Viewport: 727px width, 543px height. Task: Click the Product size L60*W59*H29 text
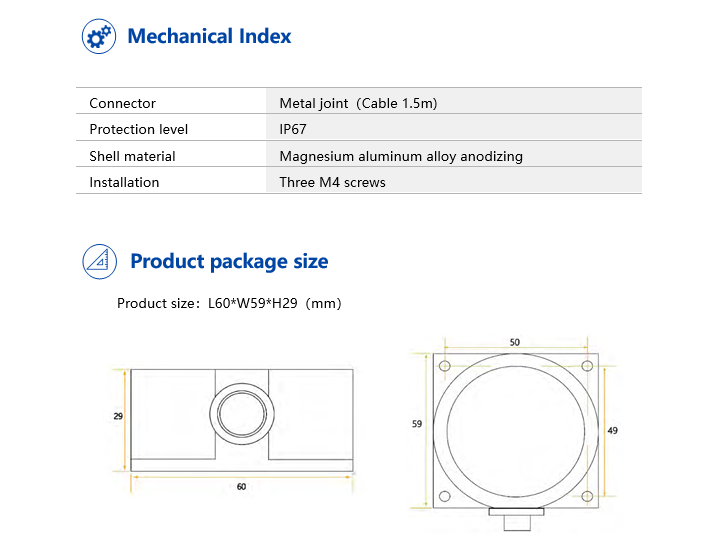click(x=229, y=303)
